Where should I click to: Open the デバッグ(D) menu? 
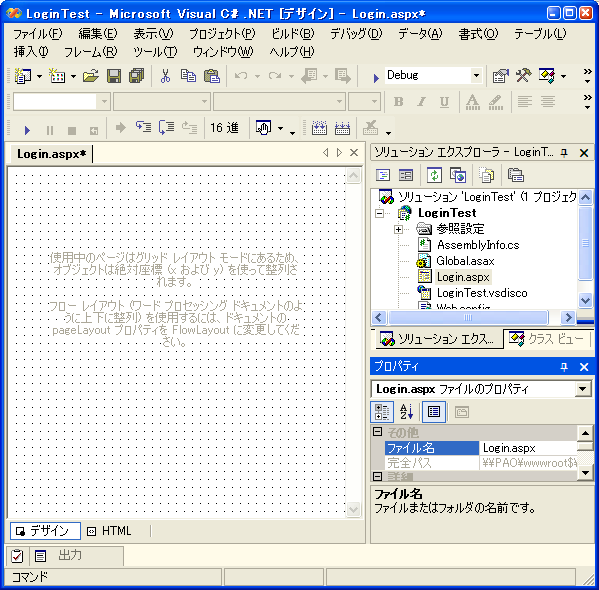click(x=356, y=34)
